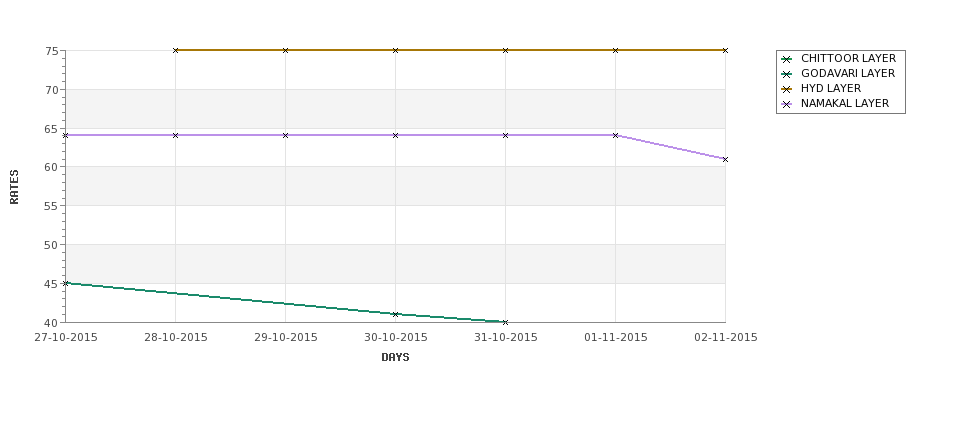Select the NAMAKAL LAYER legend label
The width and height of the screenshot is (975, 429).
tap(844, 103)
